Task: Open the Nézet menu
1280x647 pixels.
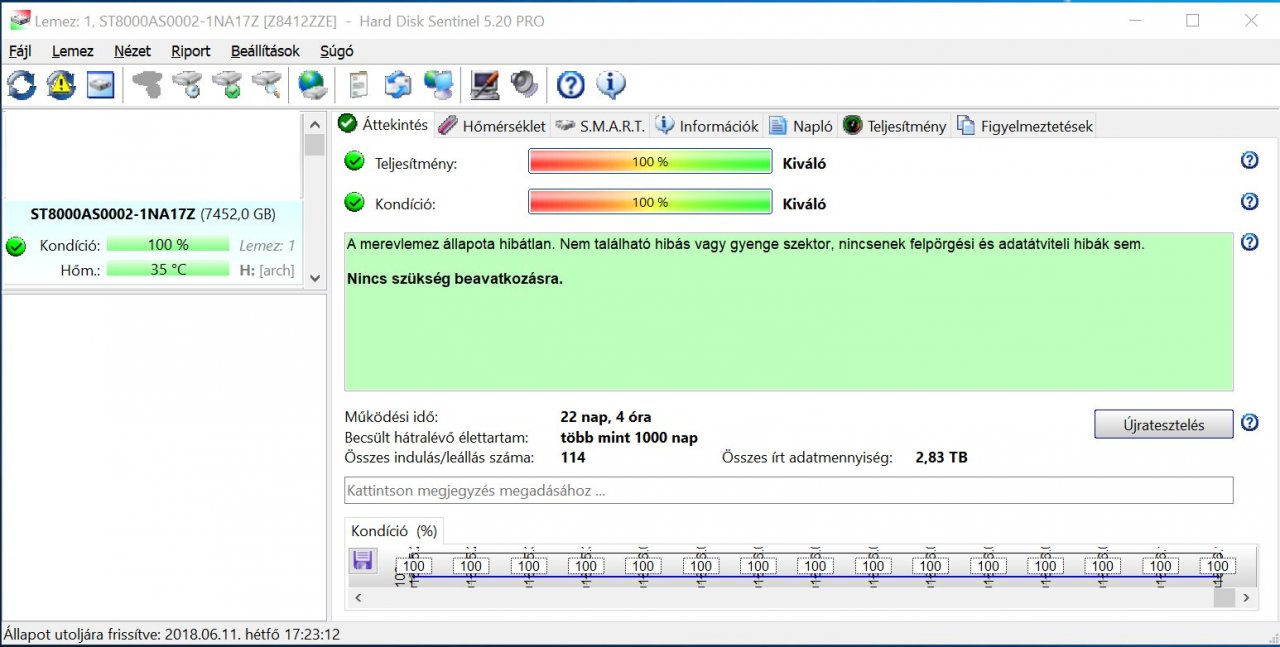Action: point(133,51)
